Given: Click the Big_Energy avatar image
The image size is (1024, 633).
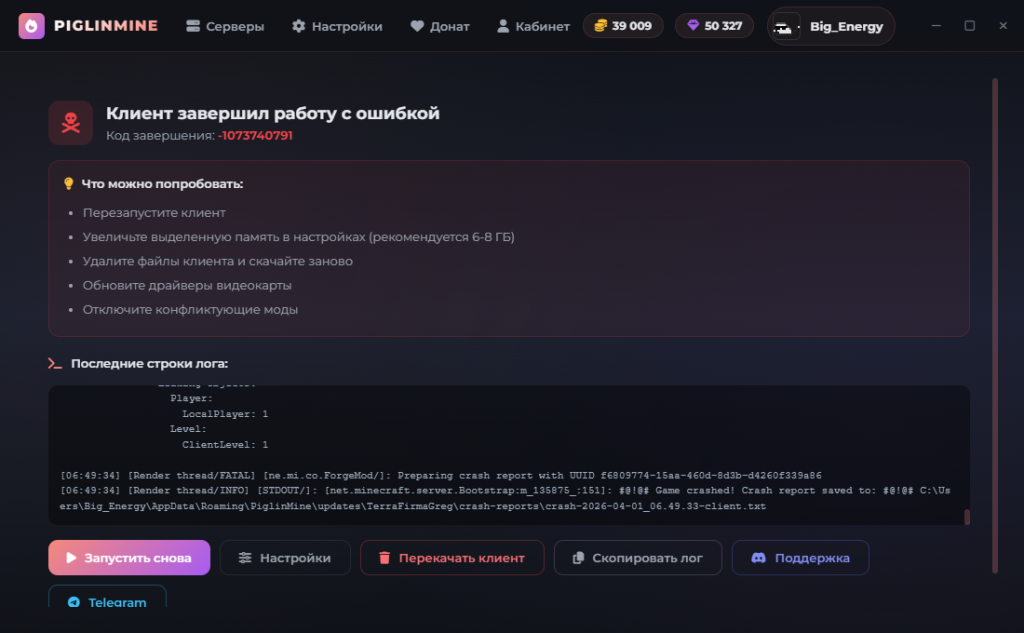Looking at the screenshot, I should [787, 27].
